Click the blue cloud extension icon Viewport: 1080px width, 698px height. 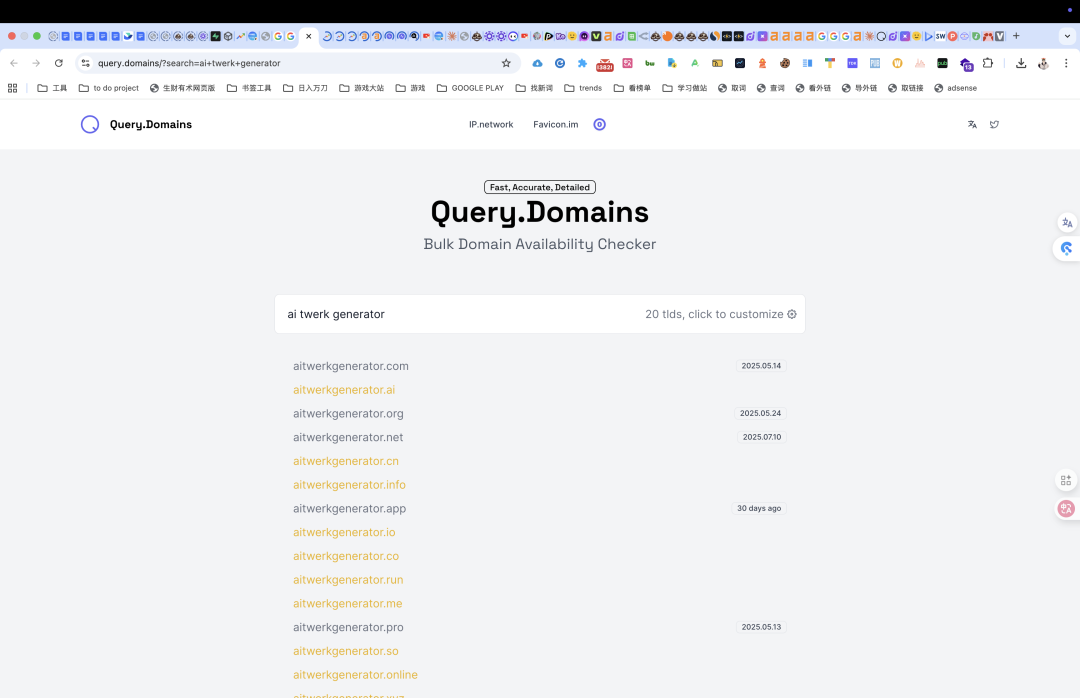[x=537, y=63]
